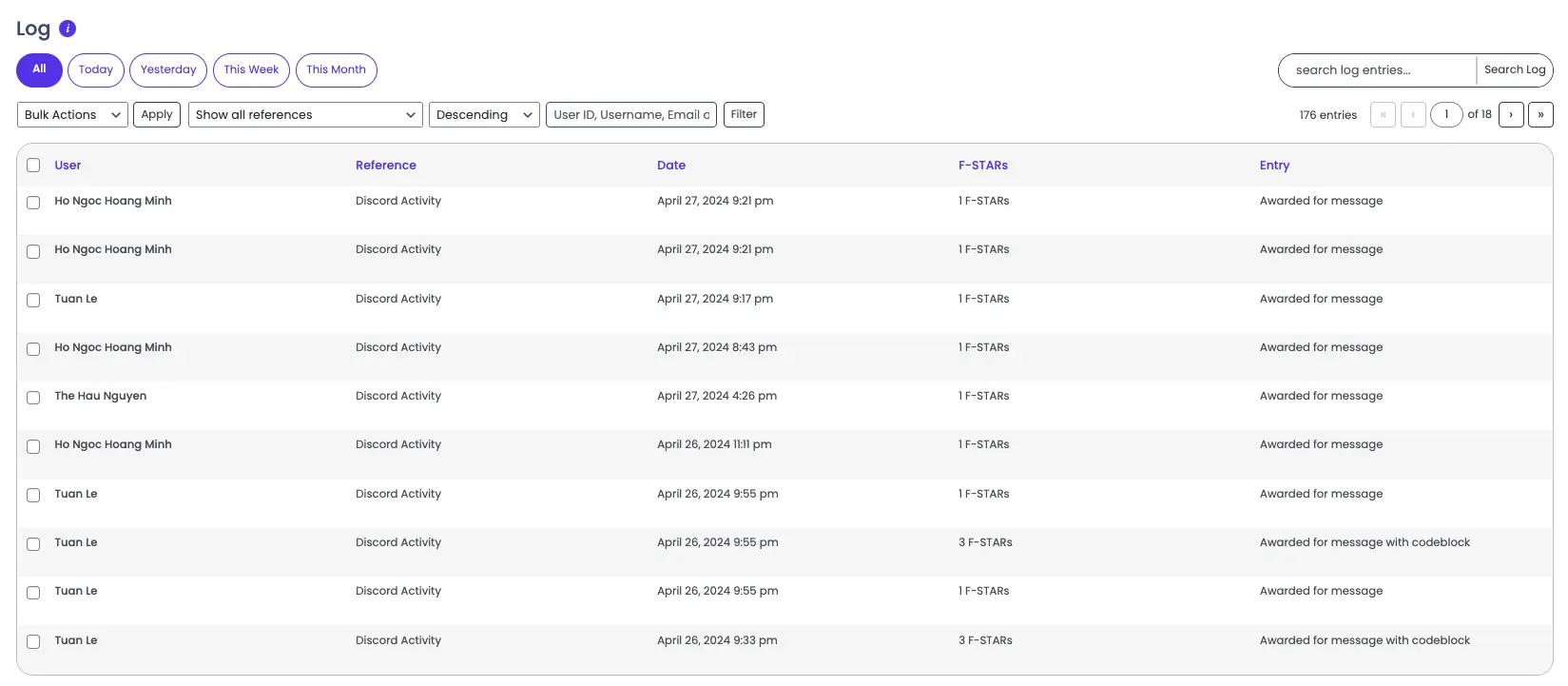The height and width of the screenshot is (686, 1568).
Task: Check the box for The Hau Nguyen row
Action: [x=33, y=398]
